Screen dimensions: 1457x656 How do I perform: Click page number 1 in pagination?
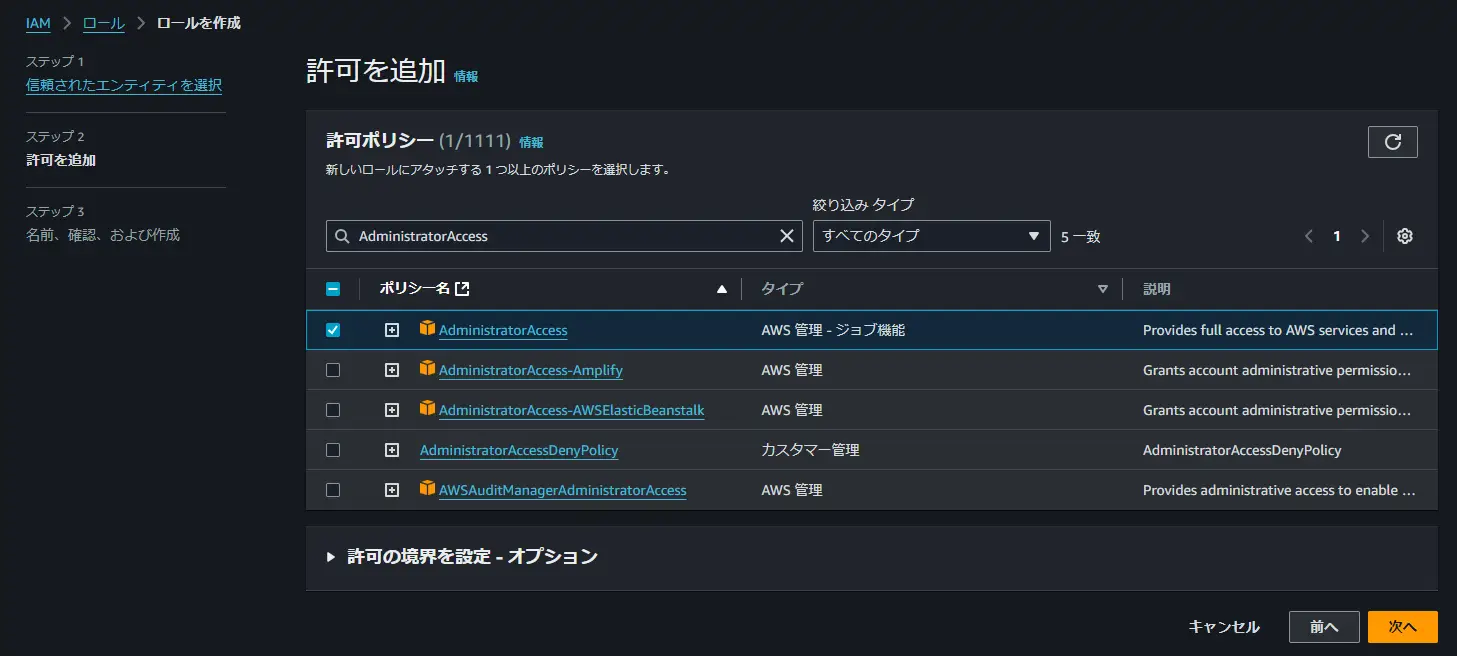click(x=1337, y=236)
